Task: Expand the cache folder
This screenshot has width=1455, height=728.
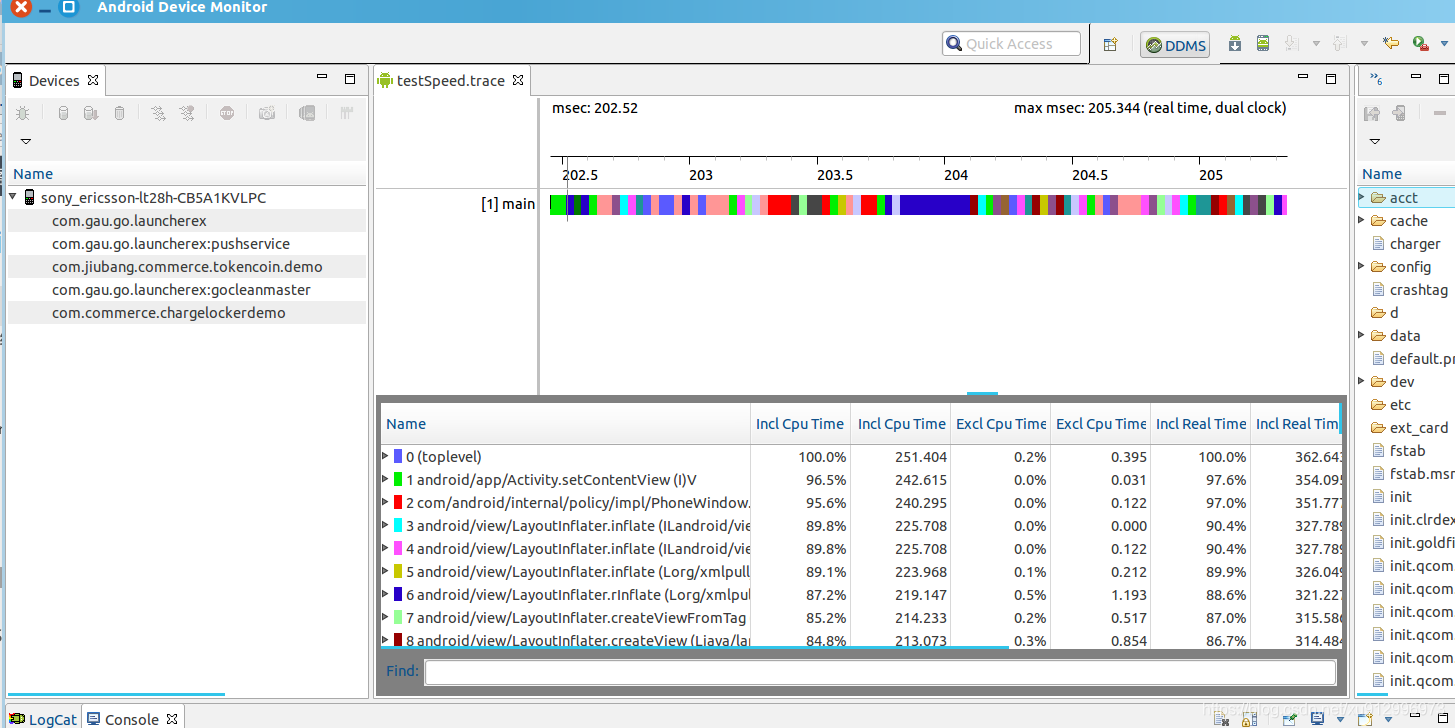Action: point(1362,220)
